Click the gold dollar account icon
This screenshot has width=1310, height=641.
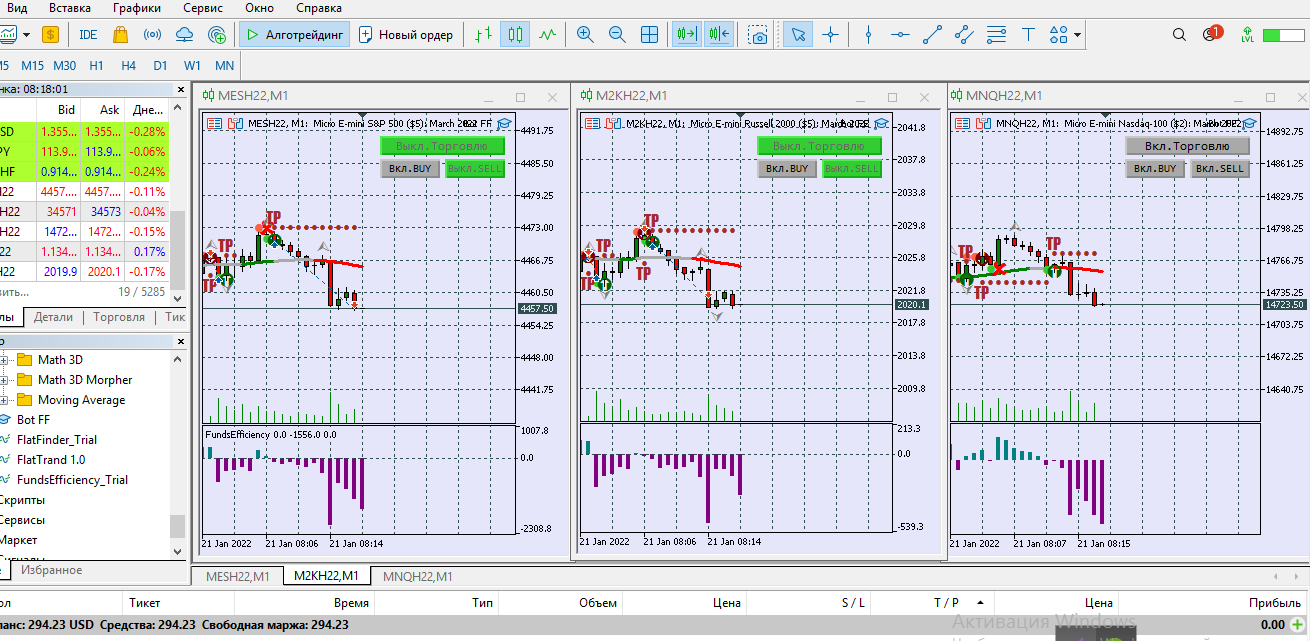[x=51, y=35]
